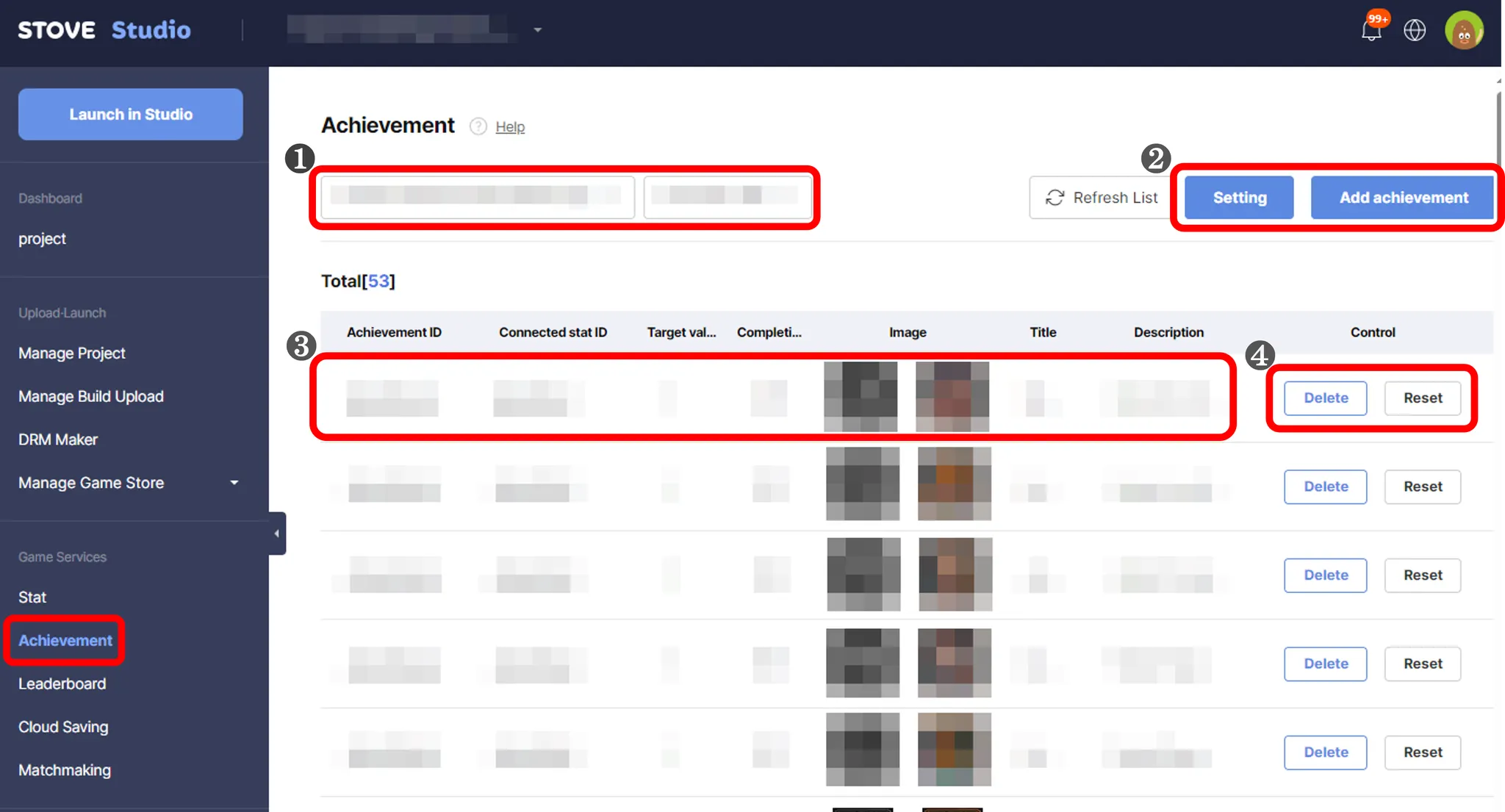The height and width of the screenshot is (812, 1505).
Task: Follow the Help link
Action: [x=510, y=127]
